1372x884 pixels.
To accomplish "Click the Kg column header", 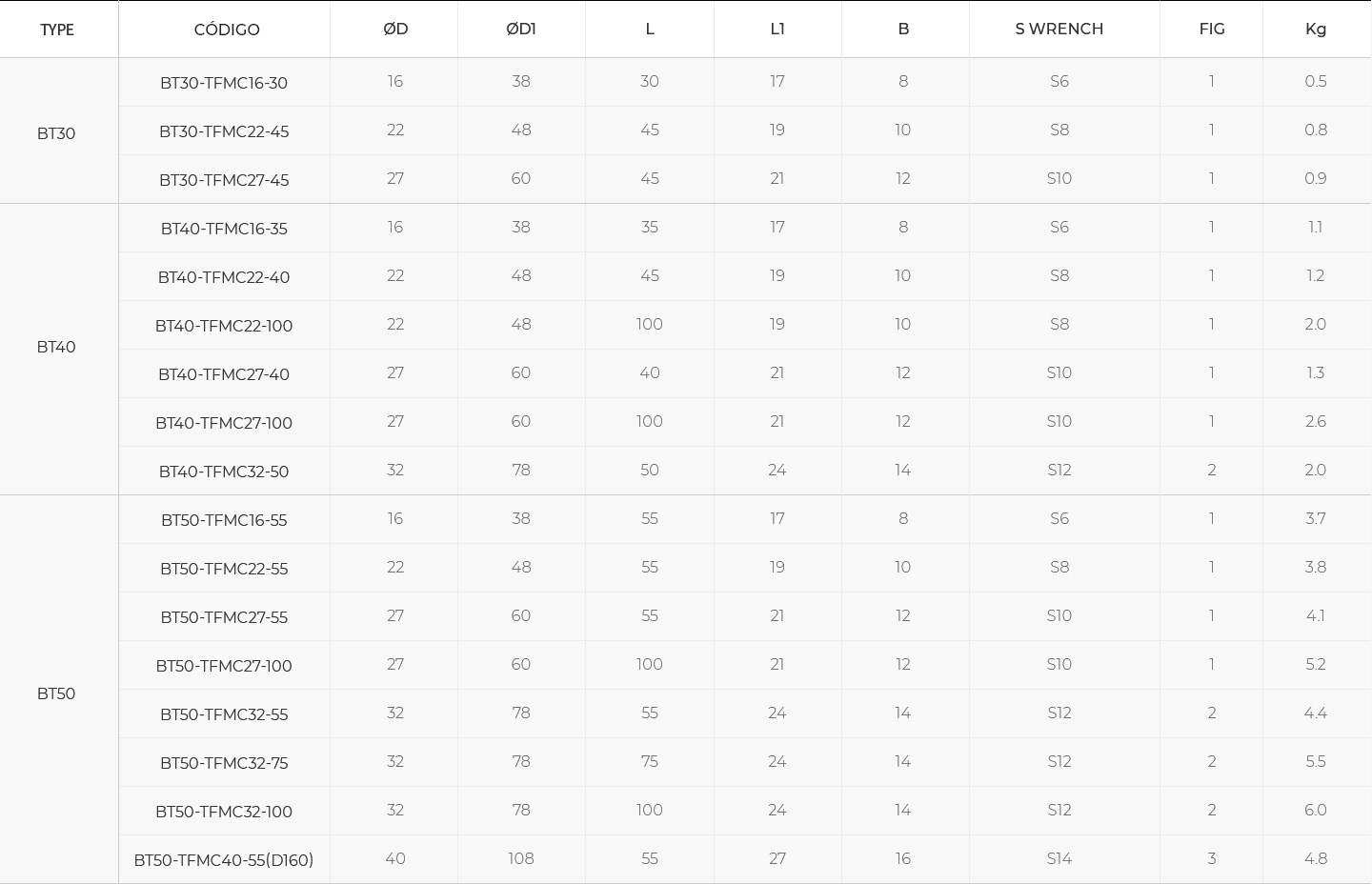I will pyautogui.click(x=1315, y=29).
